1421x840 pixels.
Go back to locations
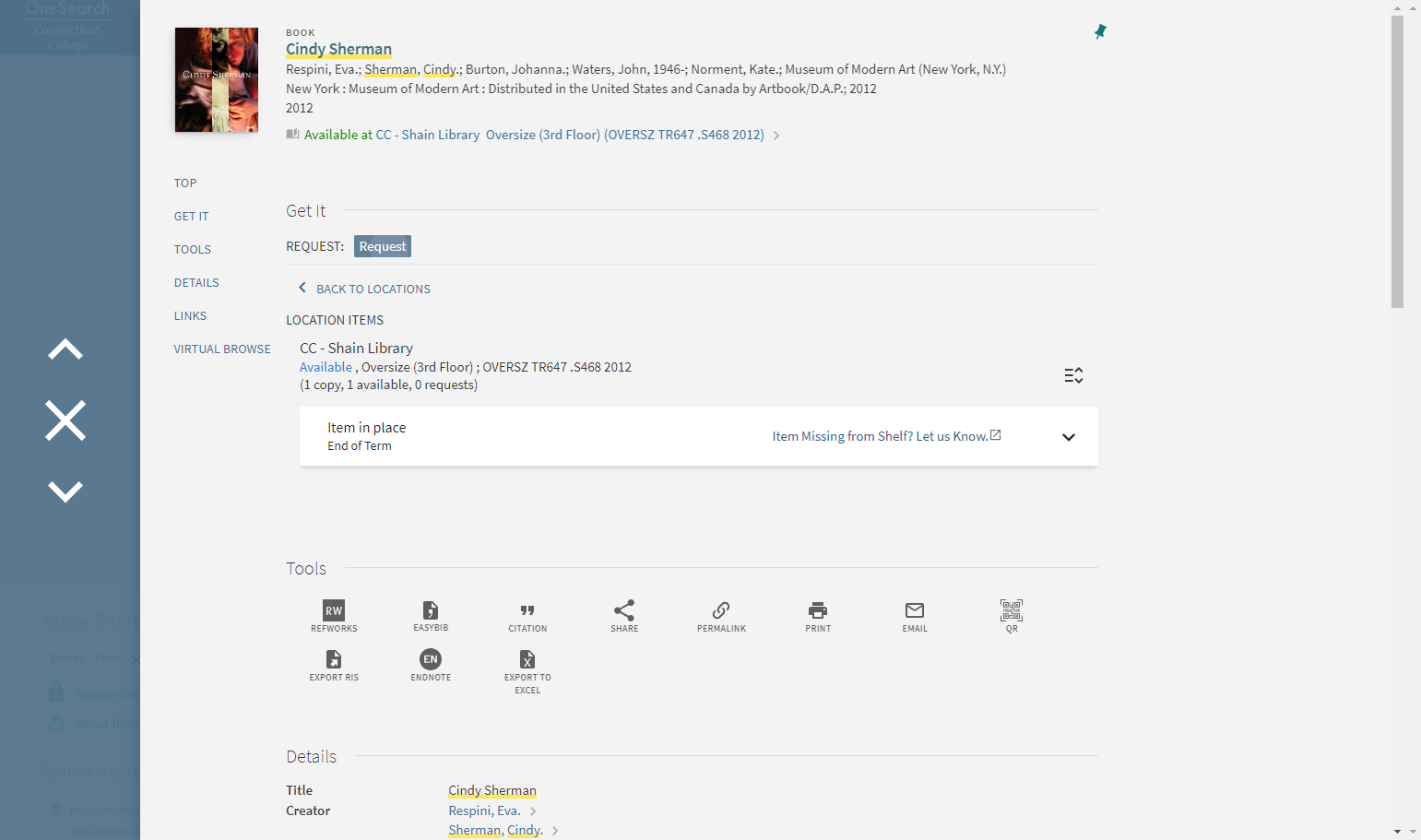pyautogui.click(x=364, y=289)
